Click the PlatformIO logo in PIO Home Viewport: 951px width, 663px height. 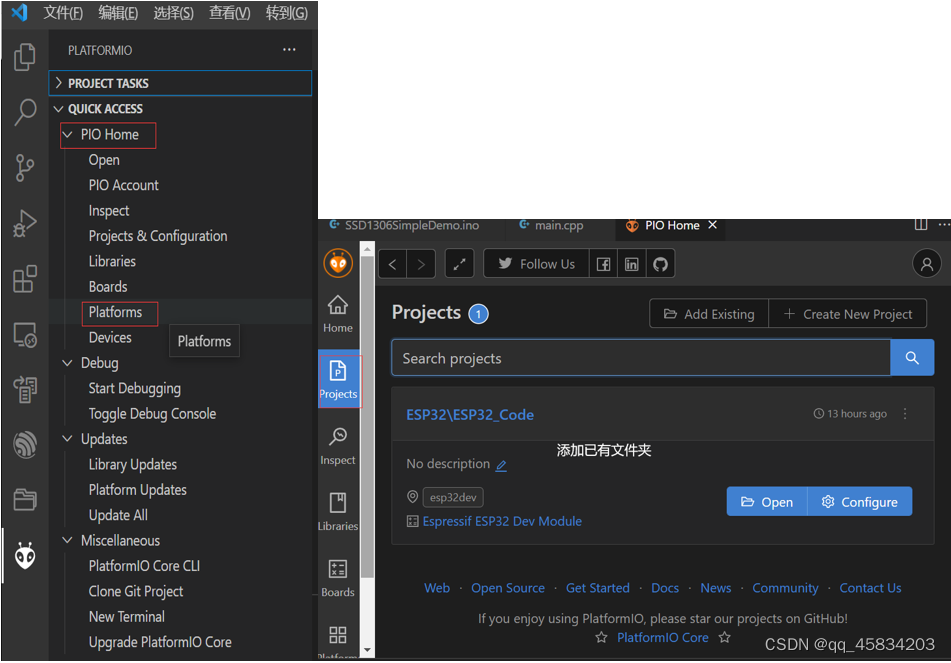coord(338,263)
